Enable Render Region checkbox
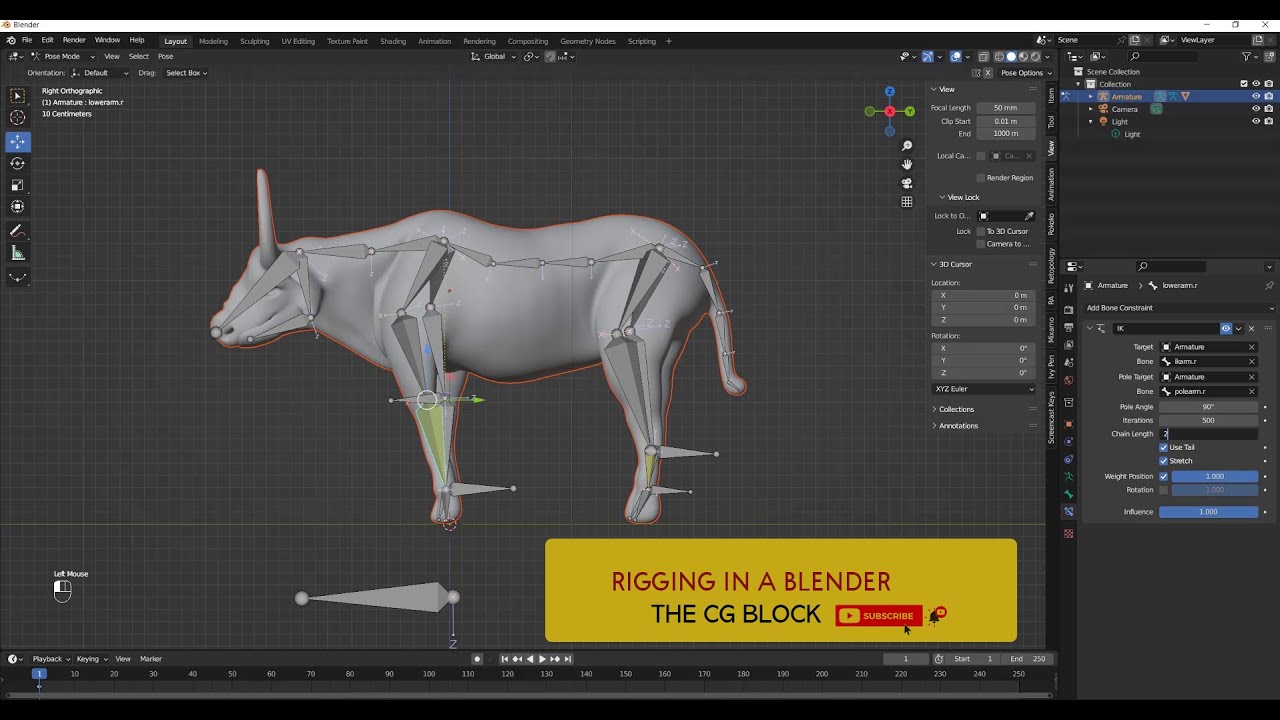Image resolution: width=1280 pixels, height=720 pixels. 981,178
